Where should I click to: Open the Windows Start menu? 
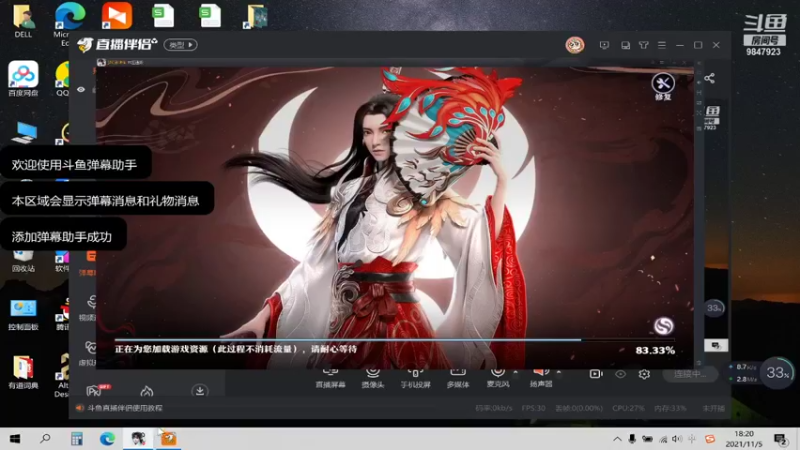15,439
